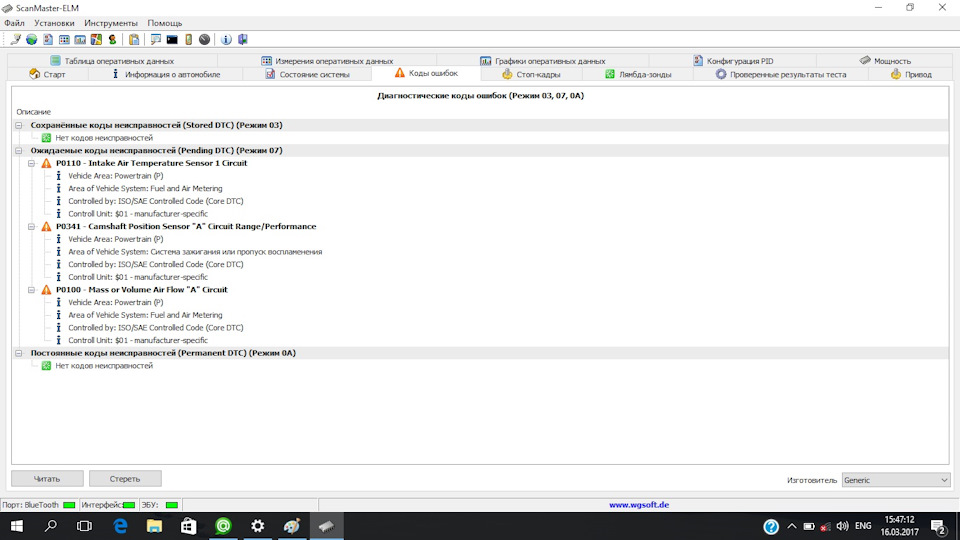Switch to Информация о автомобиле tab
The width and height of the screenshot is (960, 540).
(x=165, y=74)
